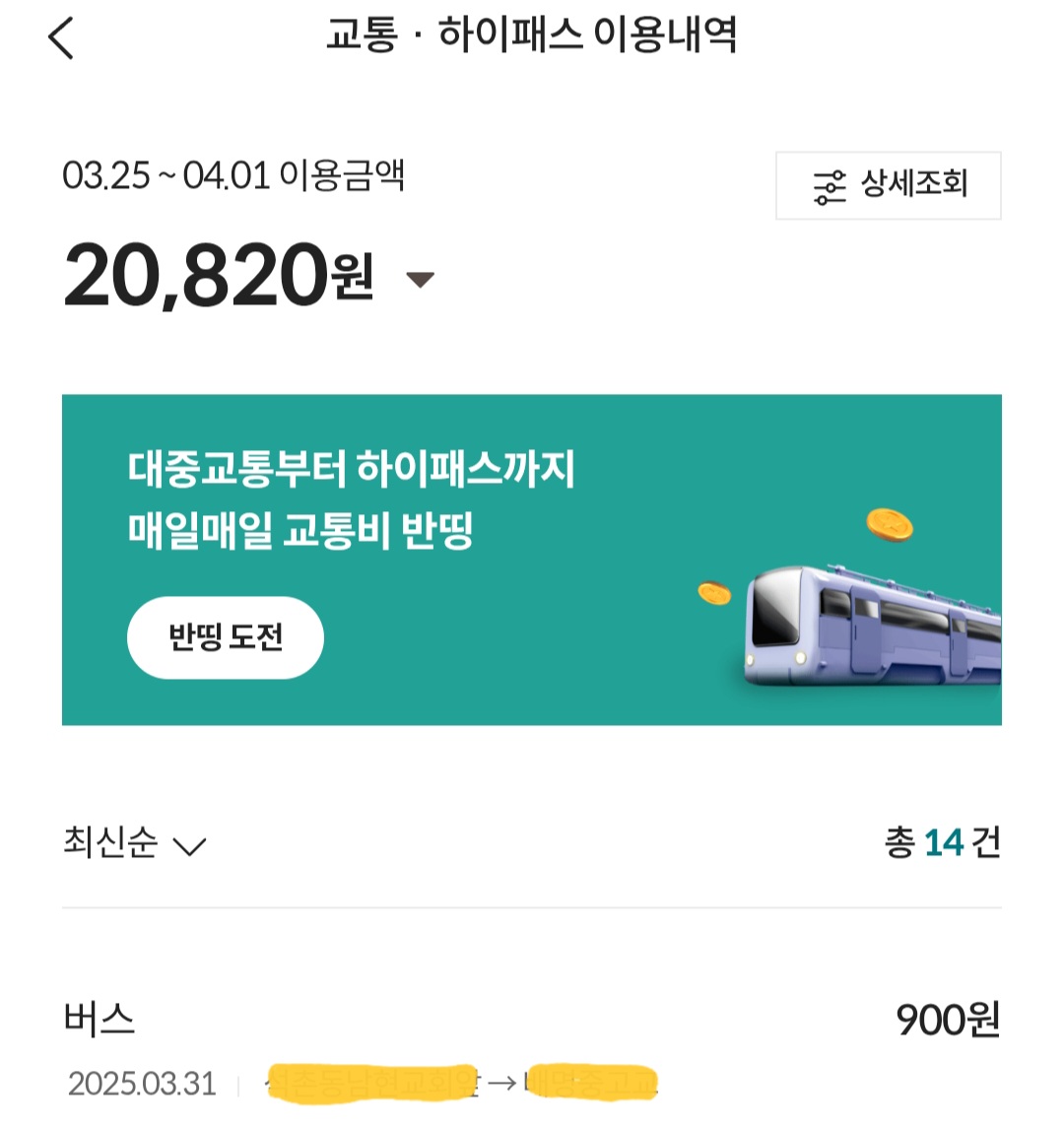The height and width of the screenshot is (1128, 1064).
Task: Tap the 20,820원 total amount
Action: pos(218,276)
